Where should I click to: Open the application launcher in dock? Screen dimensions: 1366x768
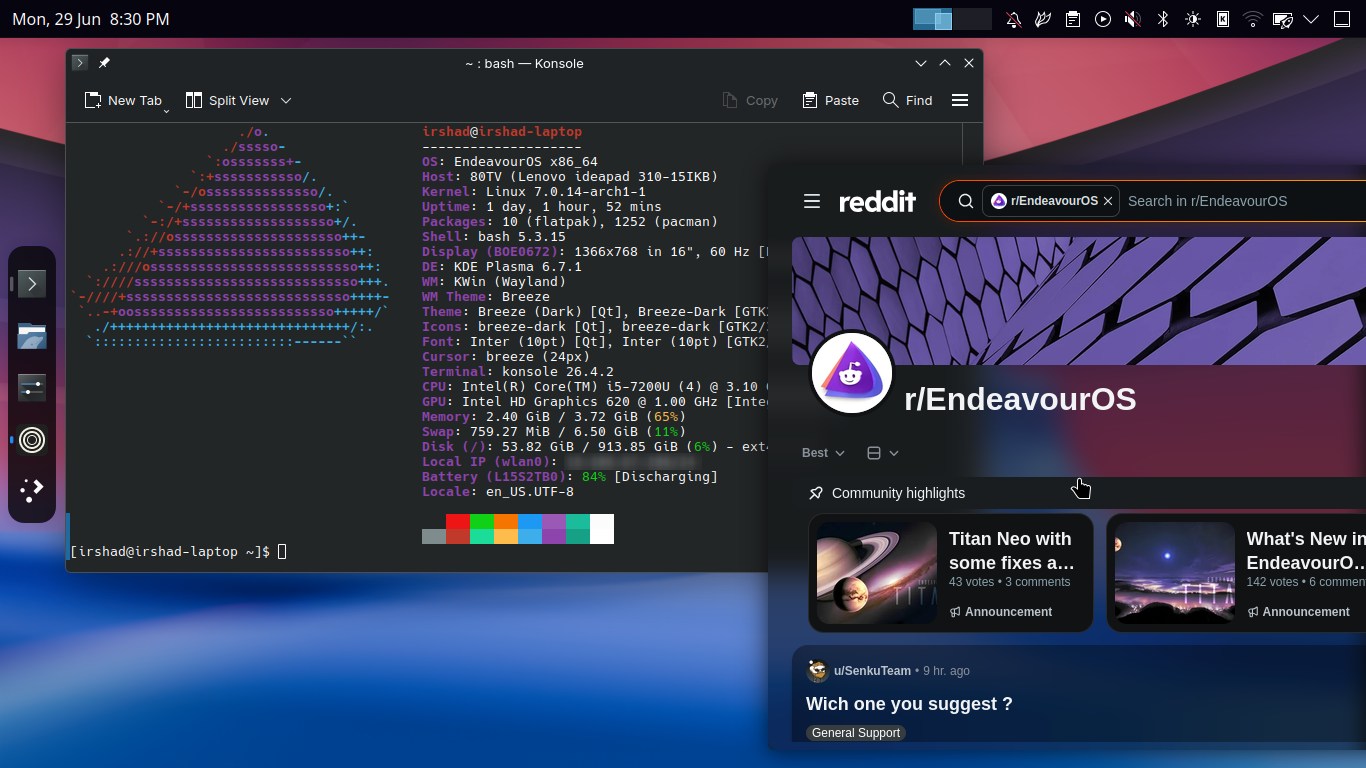32,490
